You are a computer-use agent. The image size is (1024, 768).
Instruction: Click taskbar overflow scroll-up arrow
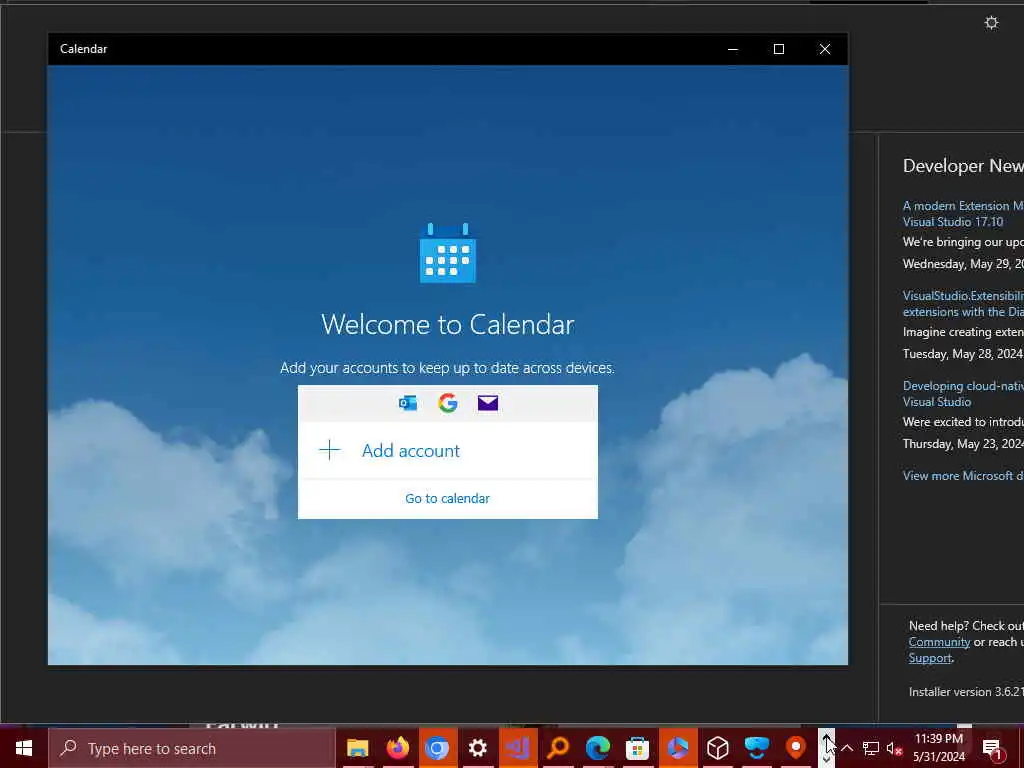pos(827,739)
